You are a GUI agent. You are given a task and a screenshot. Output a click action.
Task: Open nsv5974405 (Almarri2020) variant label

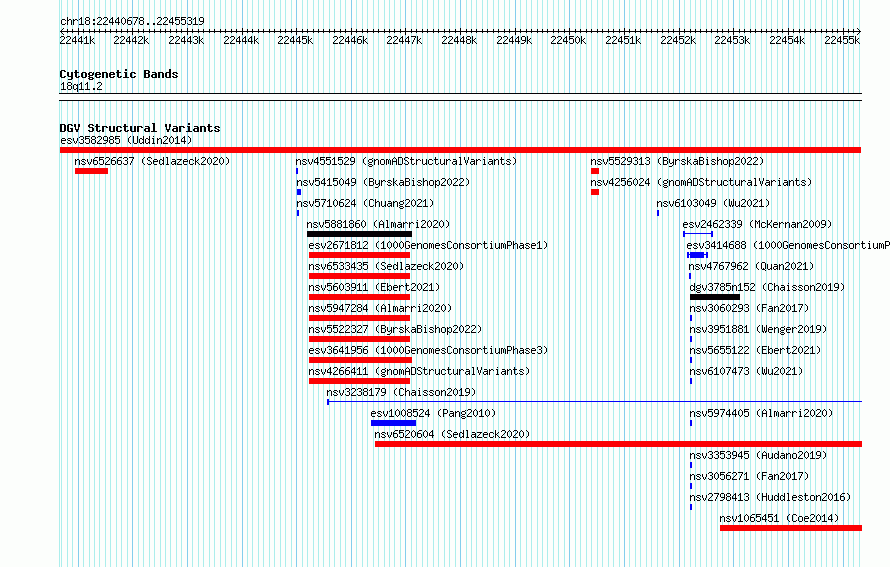coord(761,413)
